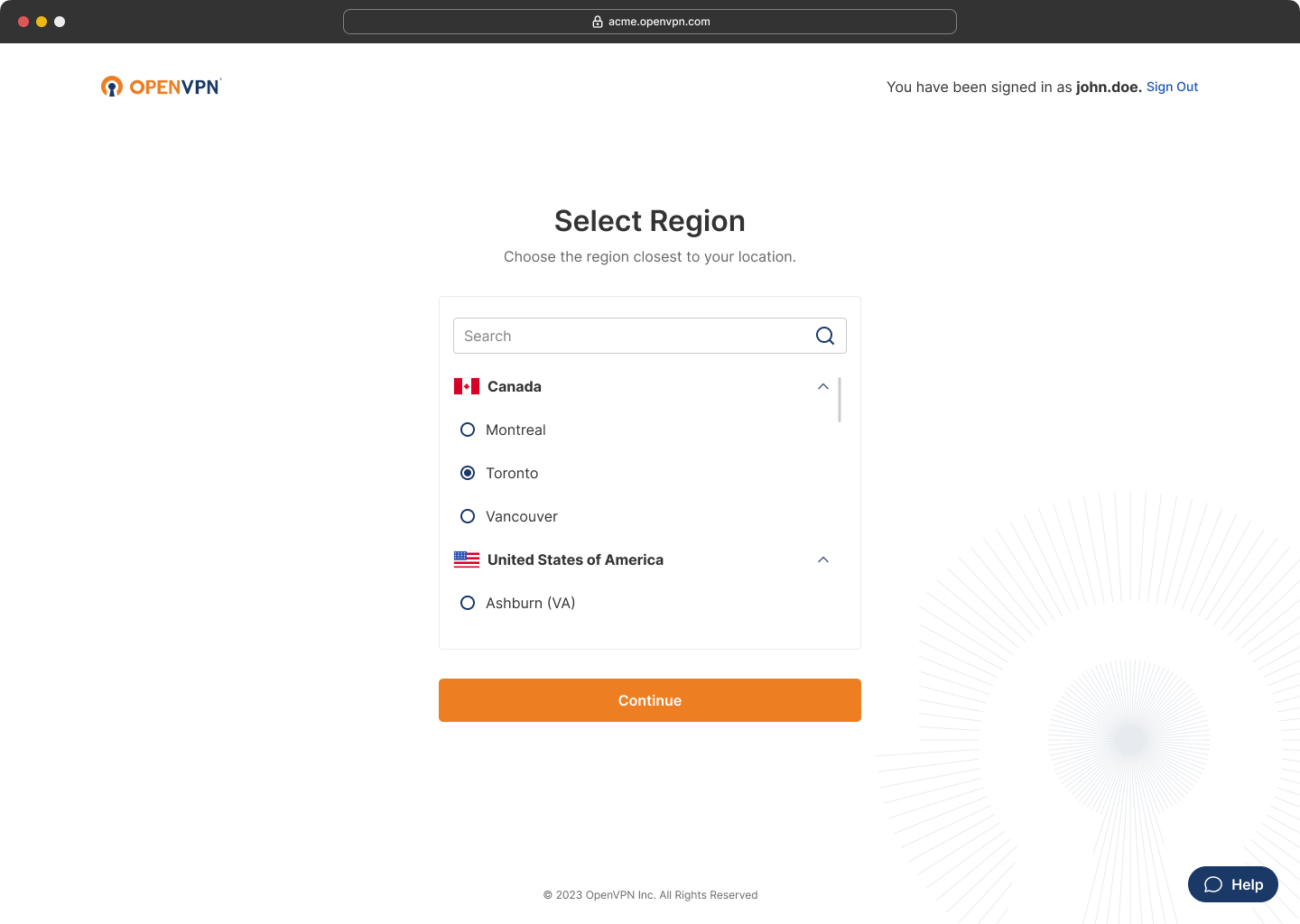Click the orange lock emblem in the OpenVPN logo
This screenshot has width=1300, height=924.
tap(112, 86)
